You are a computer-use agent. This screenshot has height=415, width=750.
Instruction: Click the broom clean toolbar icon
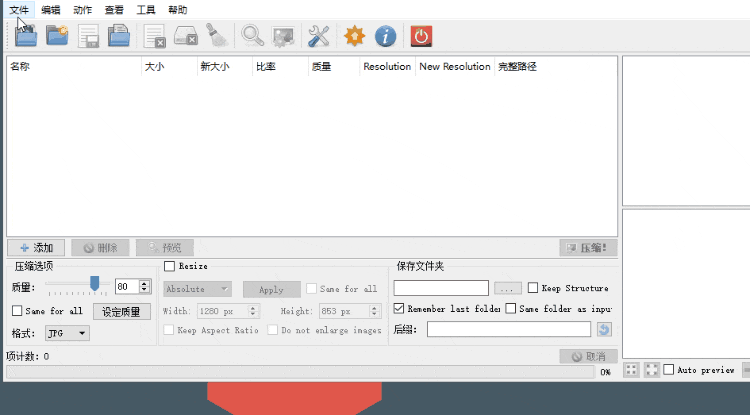(x=217, y=36)
